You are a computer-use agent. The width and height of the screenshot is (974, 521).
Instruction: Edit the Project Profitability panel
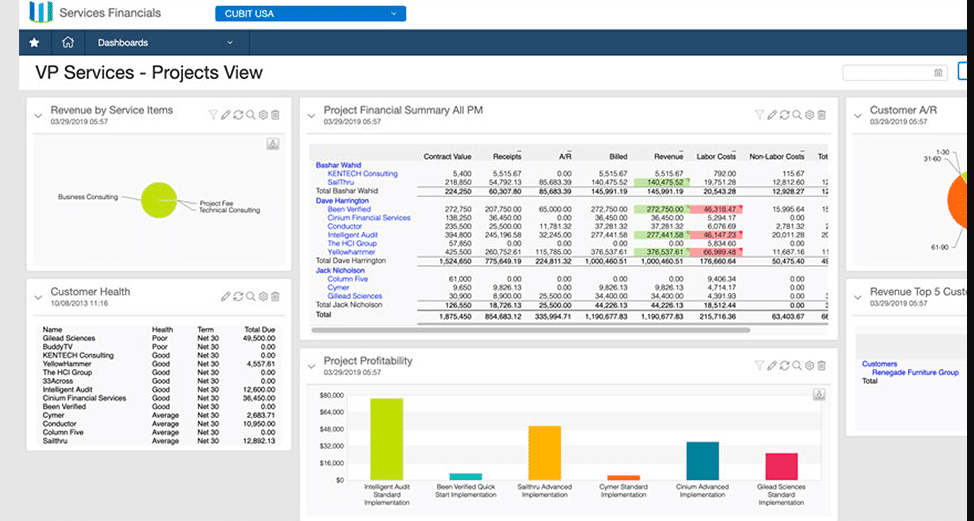point(771,366)
